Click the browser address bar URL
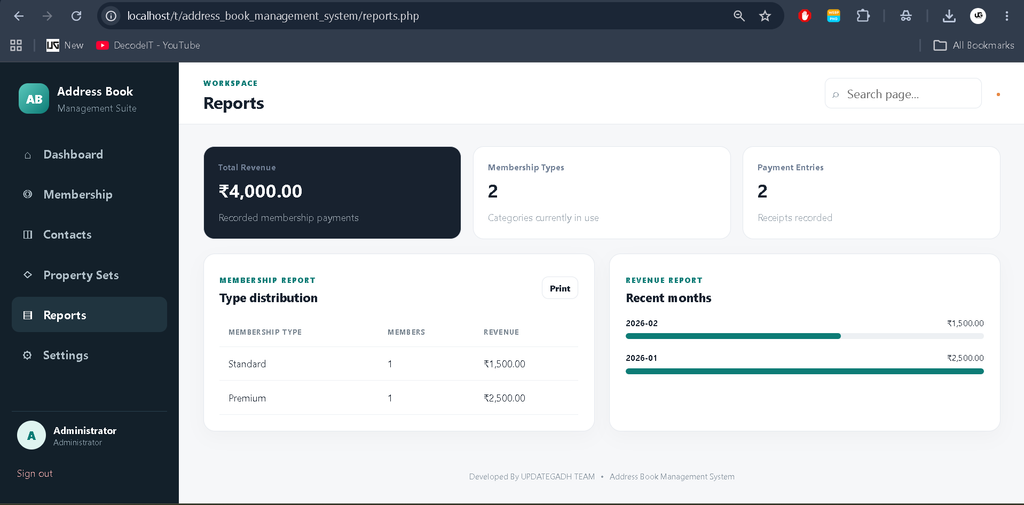The image size is (1024, 505). (273, 16)
